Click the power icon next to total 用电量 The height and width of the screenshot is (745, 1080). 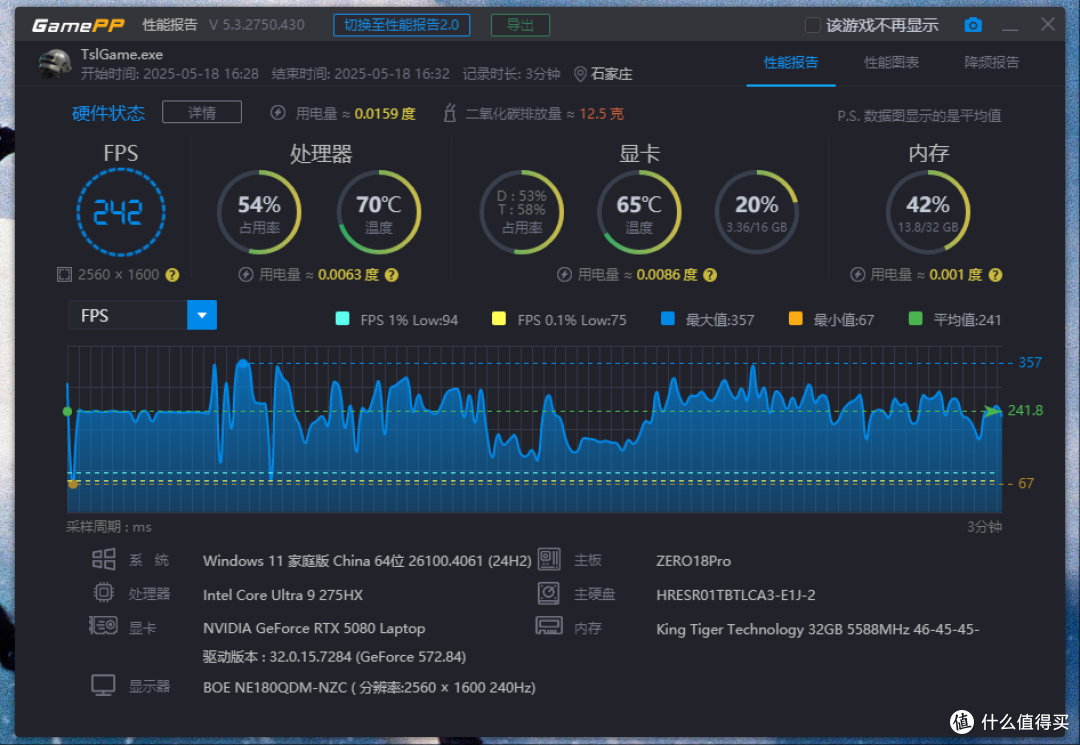(x=278, y=113)
